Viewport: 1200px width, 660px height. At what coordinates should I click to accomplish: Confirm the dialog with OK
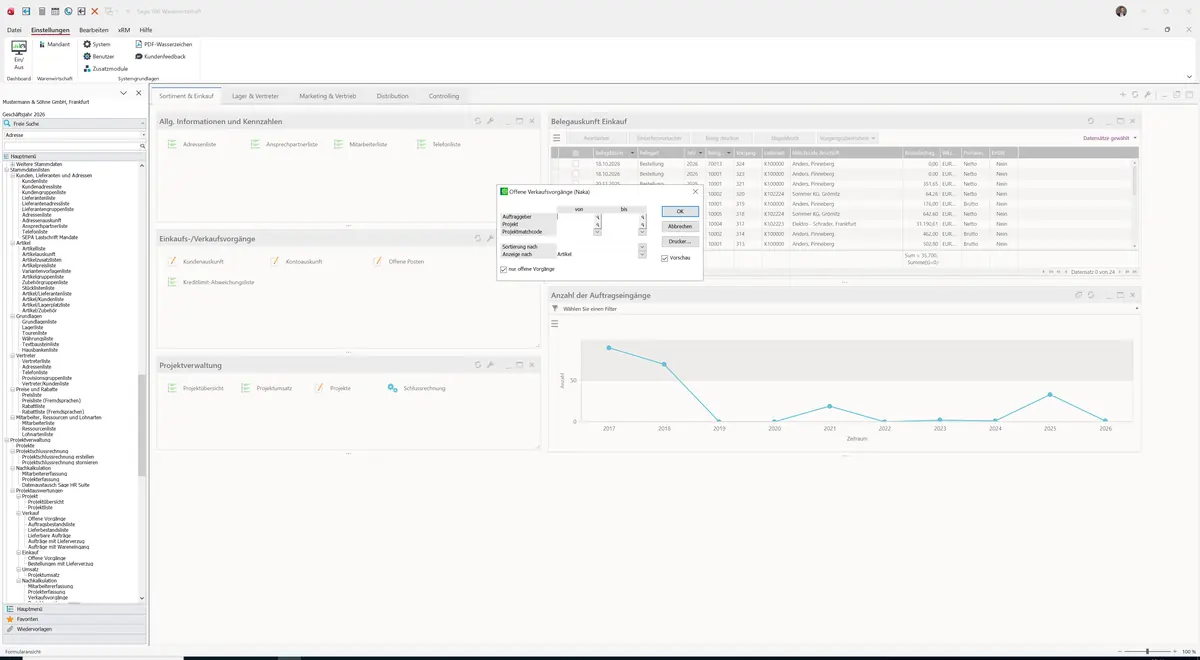[x=680, y=212]
